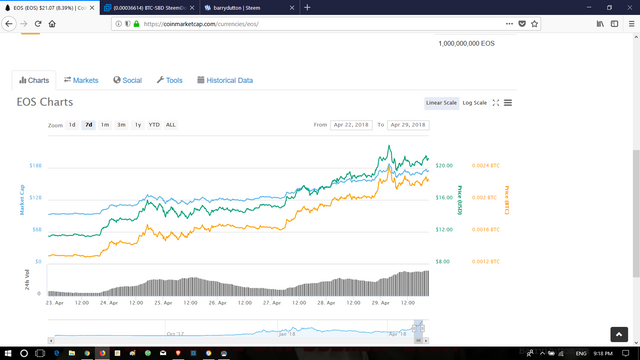640x360 pixels.
Task: Click chart navigator left range handle
Action: point(414,328)
